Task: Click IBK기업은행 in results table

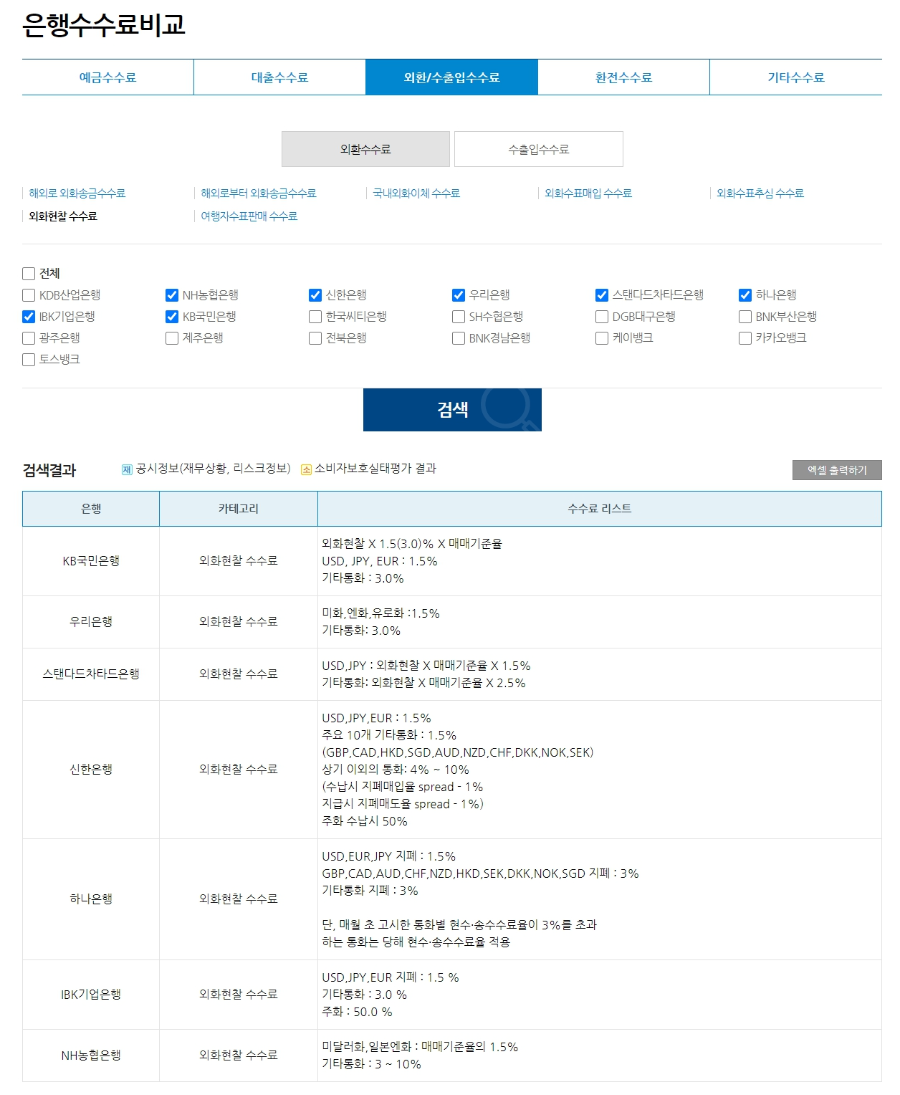Action: [x=91, y=994]
